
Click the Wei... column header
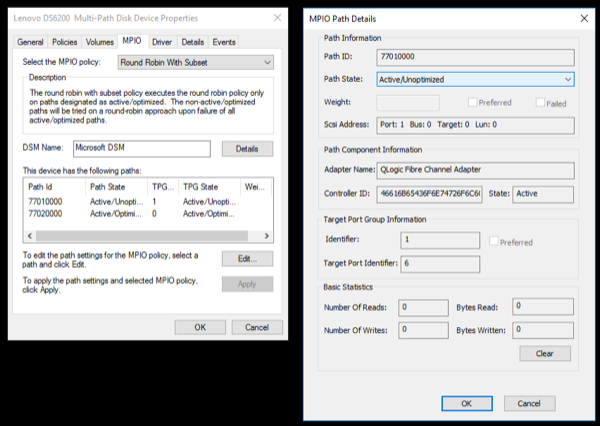(256, 187)
